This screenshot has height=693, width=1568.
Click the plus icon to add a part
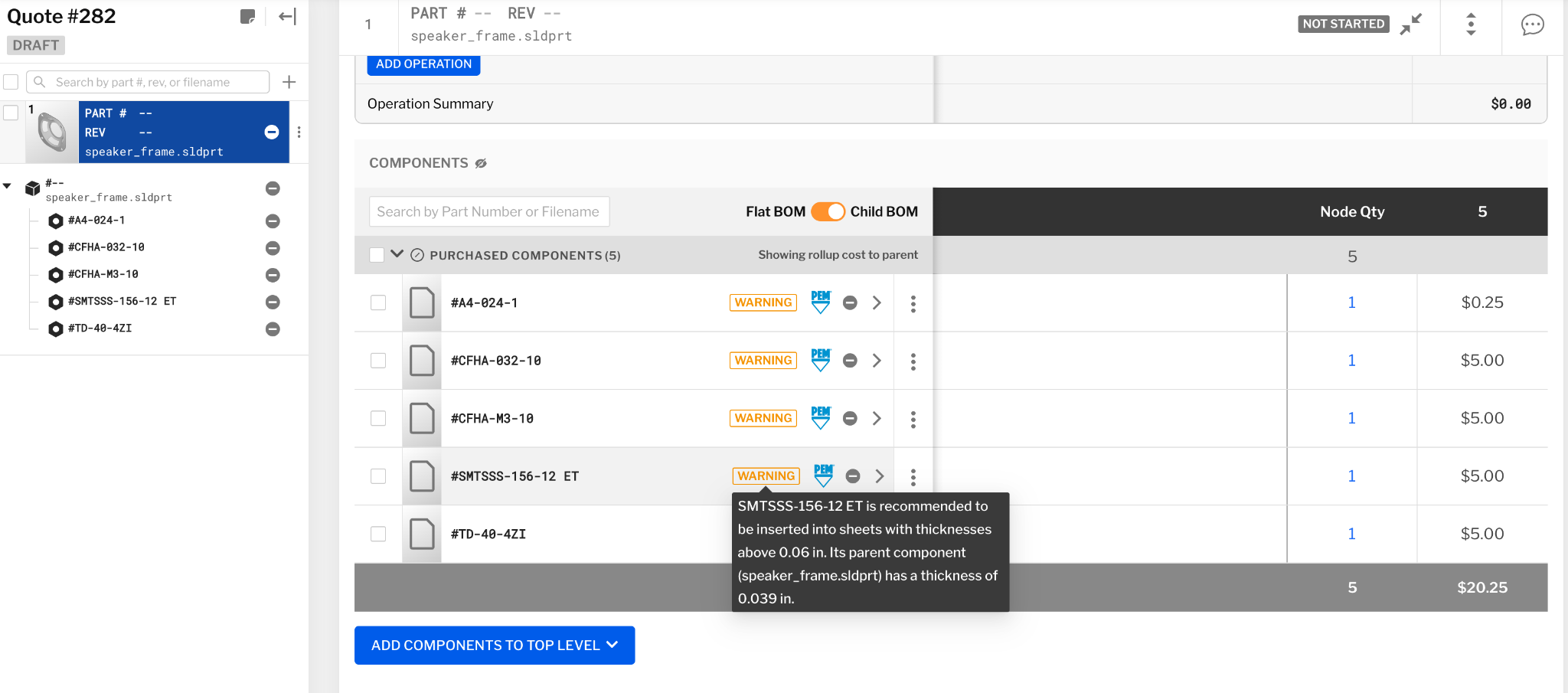[x=289, y=81]
